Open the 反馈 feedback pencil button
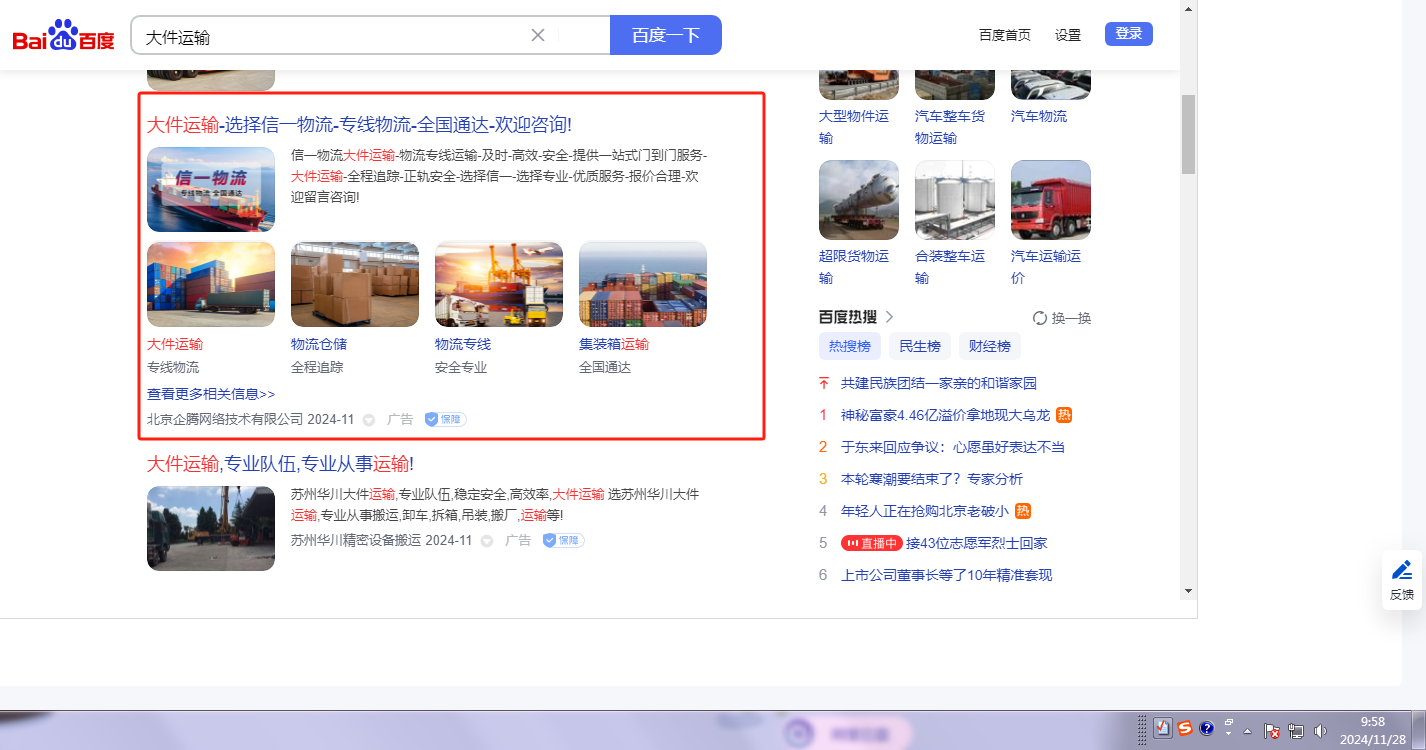This screenshot has height=750, width=1426. tap(1402, 580)
